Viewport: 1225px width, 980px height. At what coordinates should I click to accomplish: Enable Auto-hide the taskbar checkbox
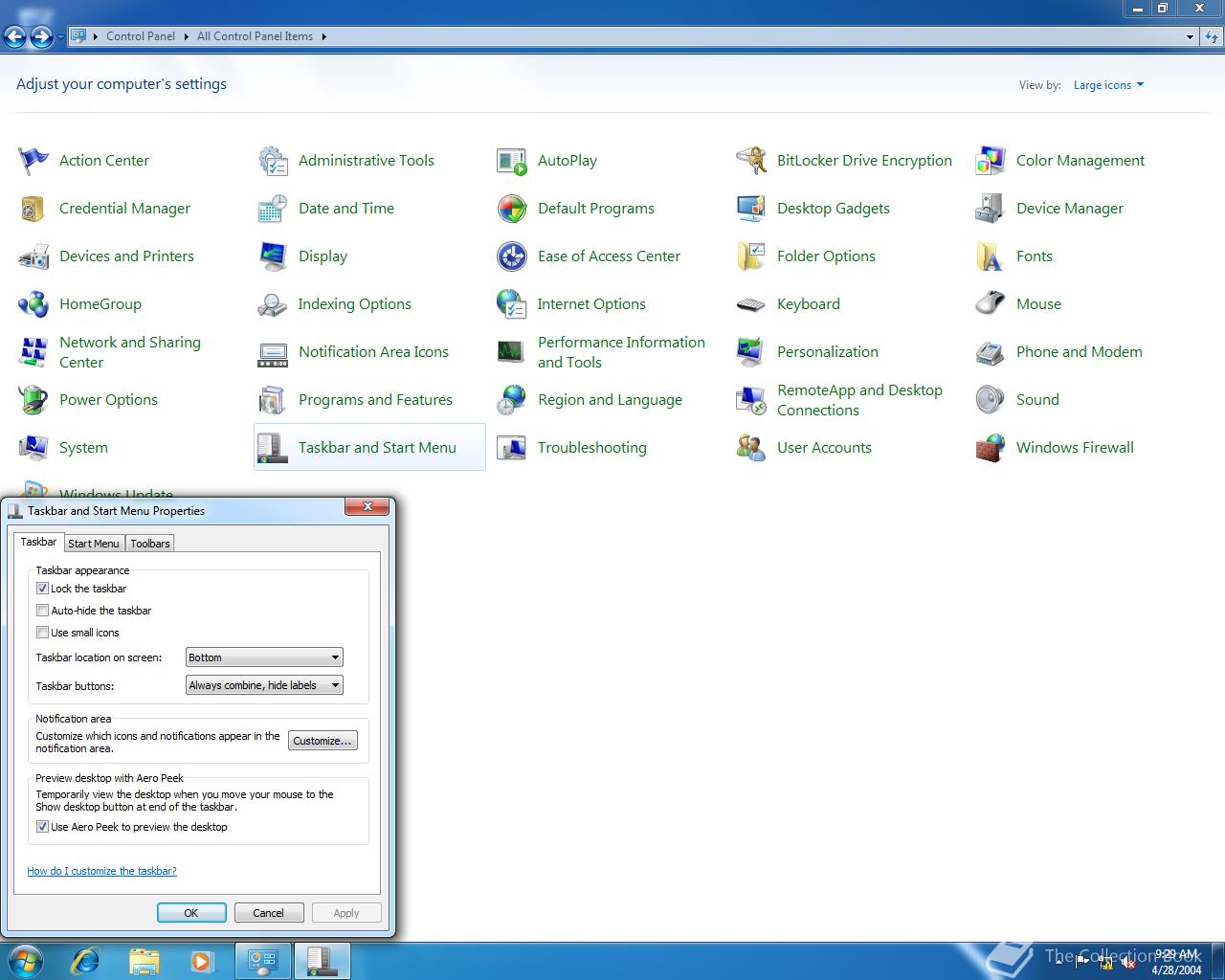[42, 611]
